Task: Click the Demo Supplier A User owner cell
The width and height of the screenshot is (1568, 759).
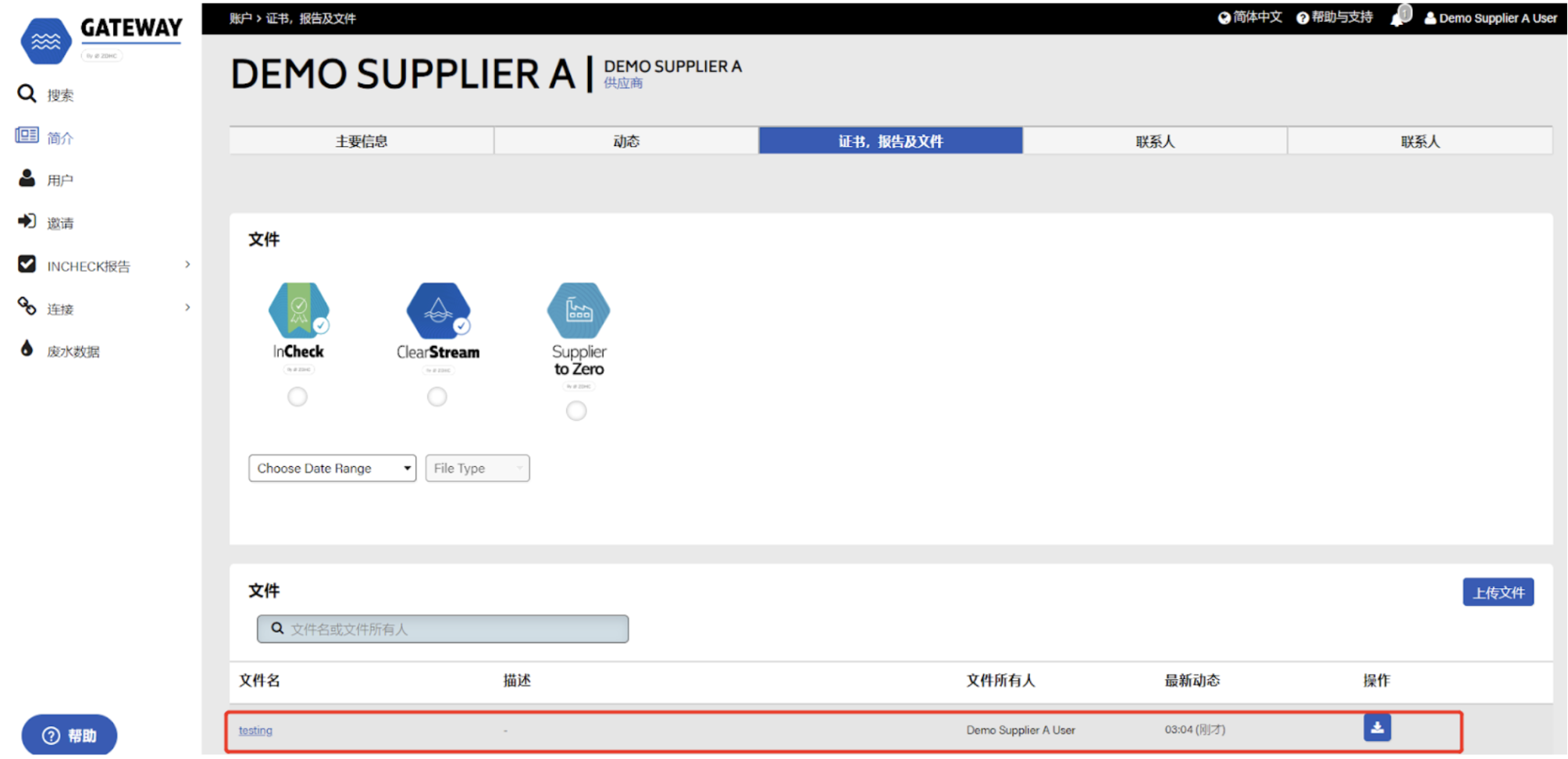Action: point(1021,730)
